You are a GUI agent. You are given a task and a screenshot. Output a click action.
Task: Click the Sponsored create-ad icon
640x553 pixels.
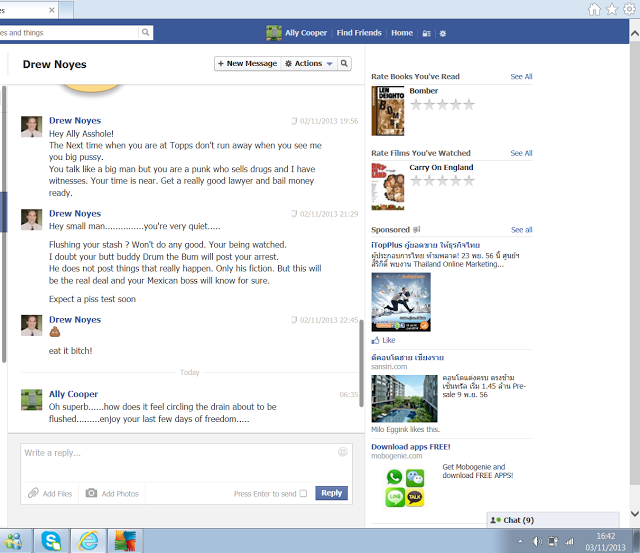click(416, 229)
